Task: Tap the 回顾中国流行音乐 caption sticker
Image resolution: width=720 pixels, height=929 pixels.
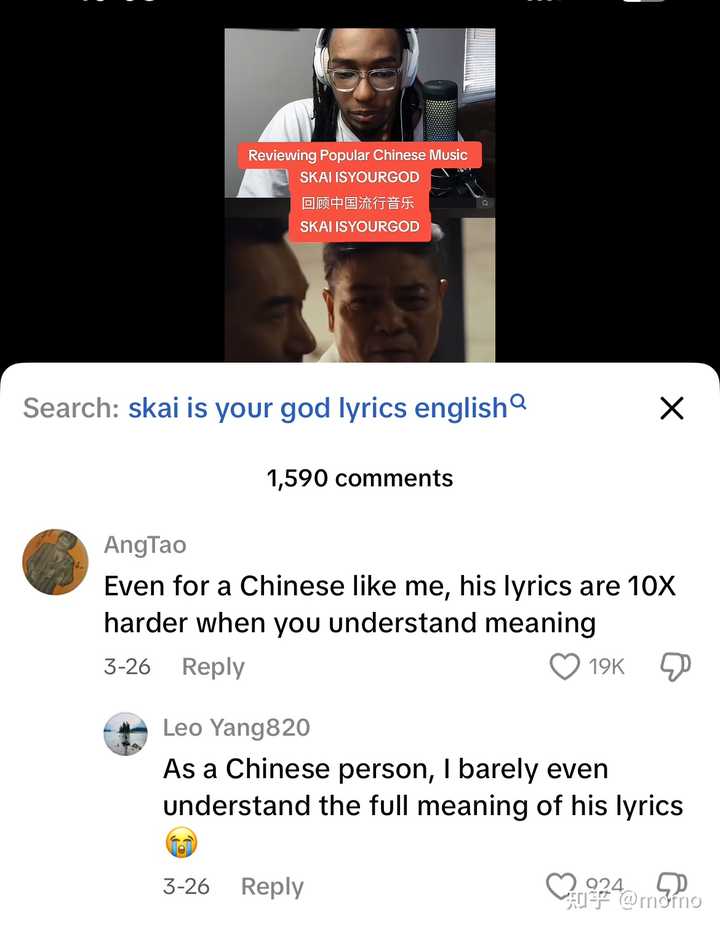Action: 358,203
